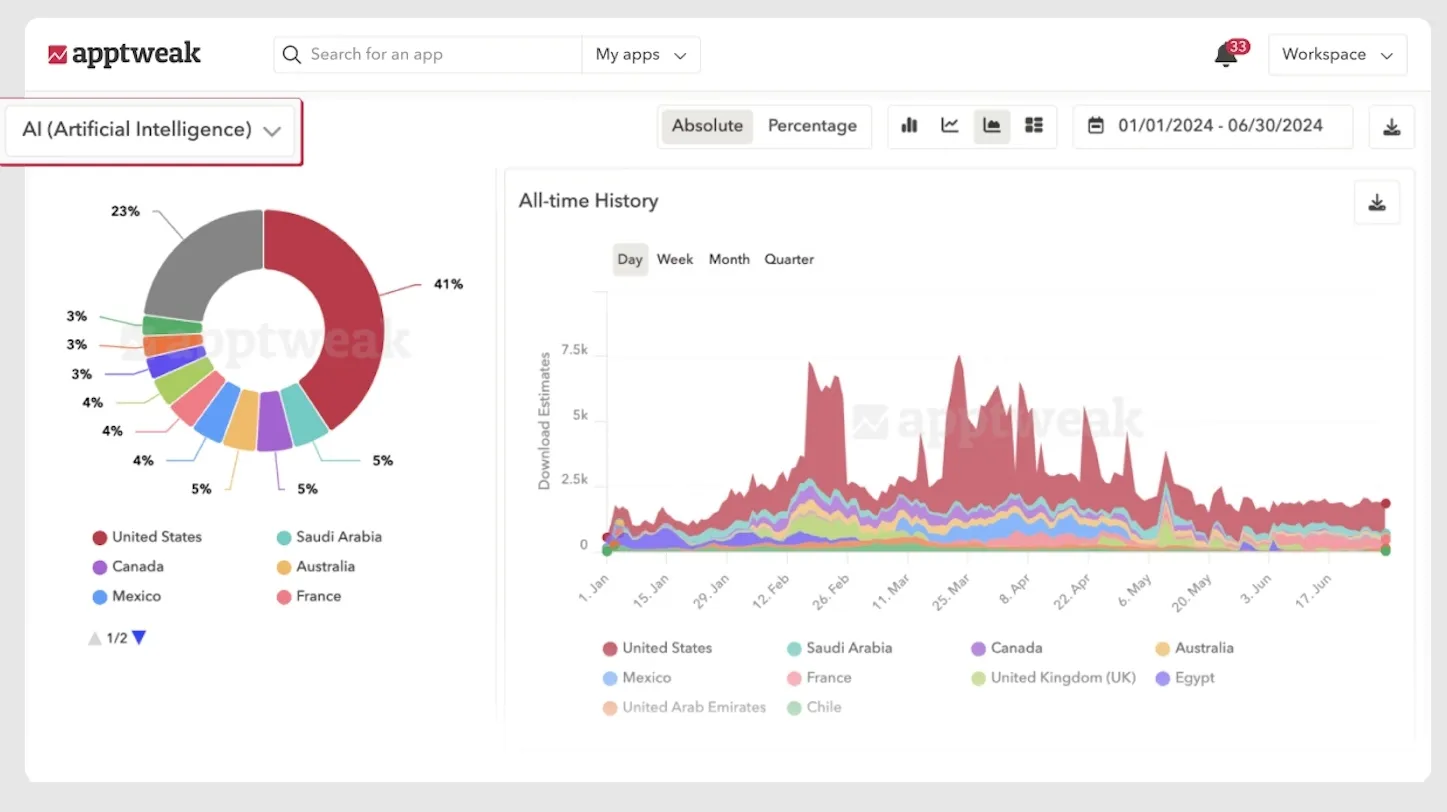1447x812 pixels.
Task: Toggle Absolute values display
Action: tap(707, 126)
